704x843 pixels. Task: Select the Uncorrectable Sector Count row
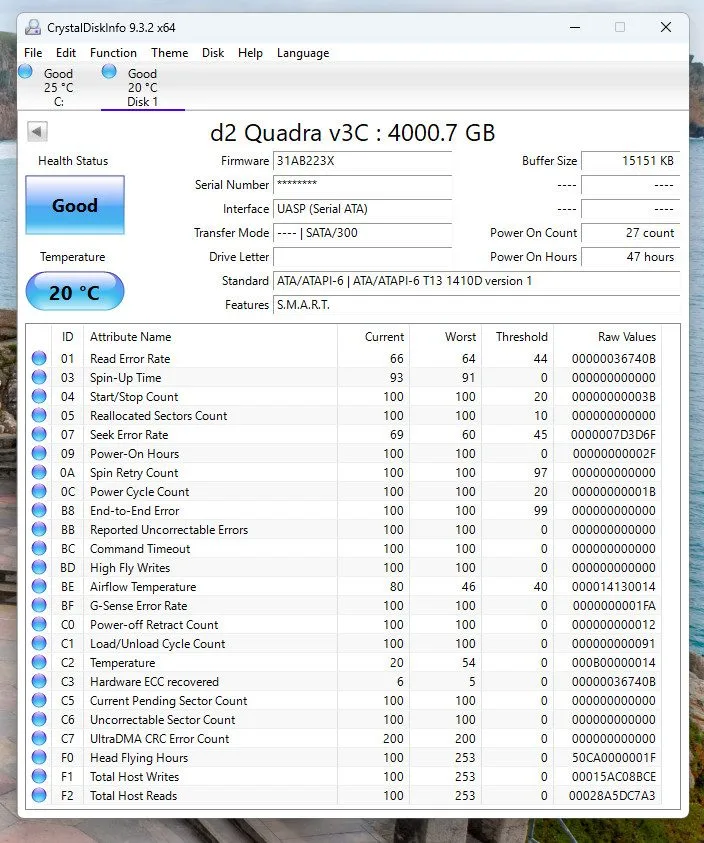point(344,719)
